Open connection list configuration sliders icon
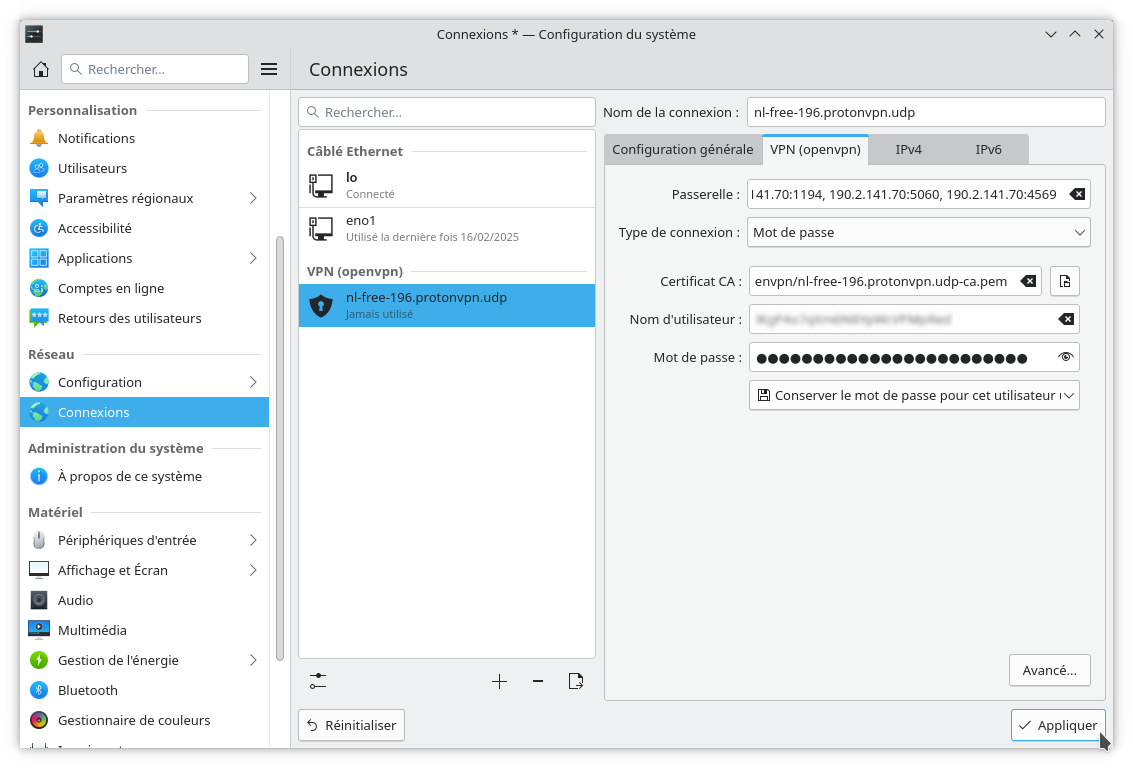This screenshot has height=768, width=1133. tap(318, 681)
